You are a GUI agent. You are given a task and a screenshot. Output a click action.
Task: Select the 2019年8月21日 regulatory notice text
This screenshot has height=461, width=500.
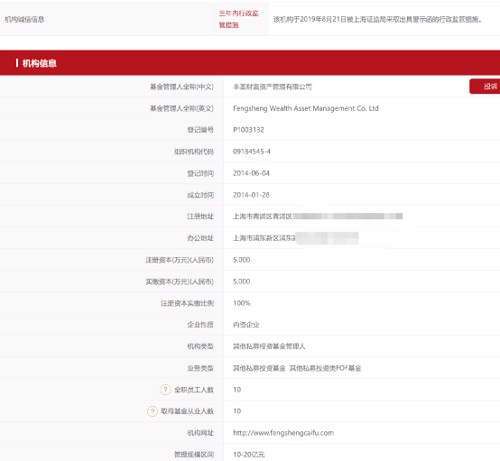[x=378, y=19]
